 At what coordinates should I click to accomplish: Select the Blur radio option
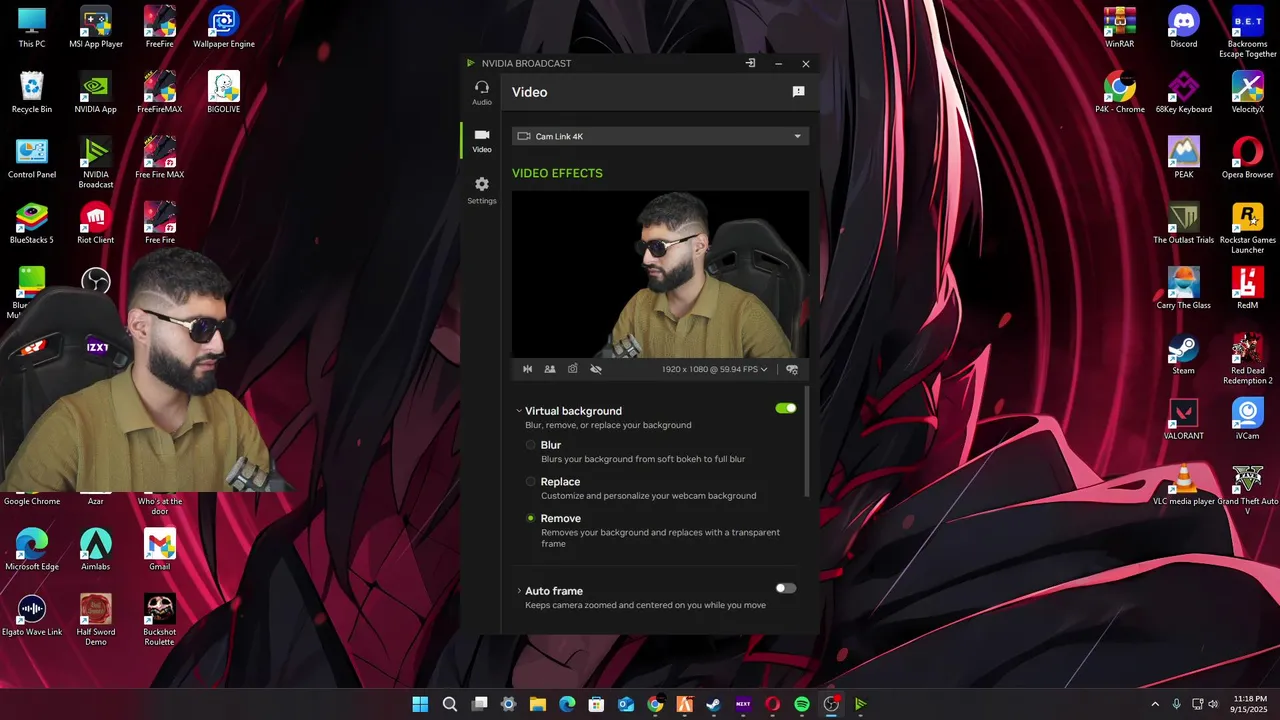point(531,445)
